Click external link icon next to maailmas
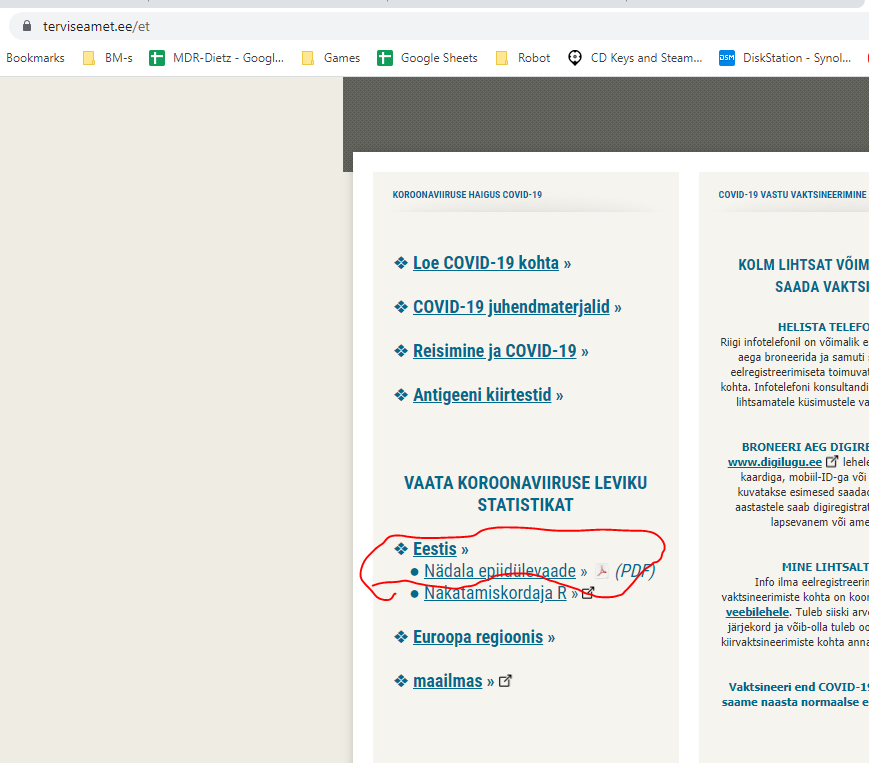Viewport: 869px width, 763px height. (x=505, y=681)
